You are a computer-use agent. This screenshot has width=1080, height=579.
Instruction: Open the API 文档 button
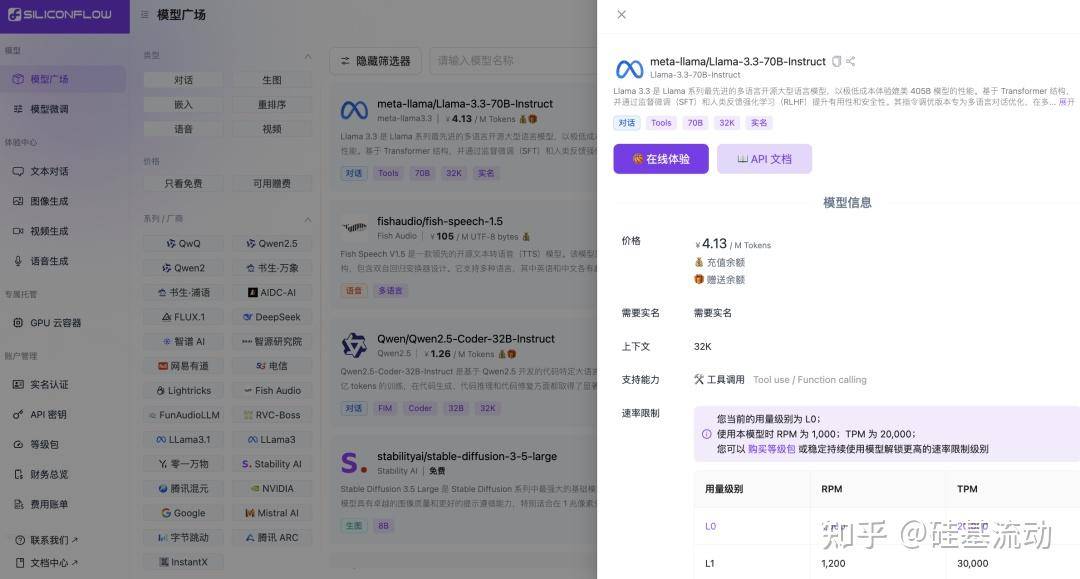pos(764,159)
